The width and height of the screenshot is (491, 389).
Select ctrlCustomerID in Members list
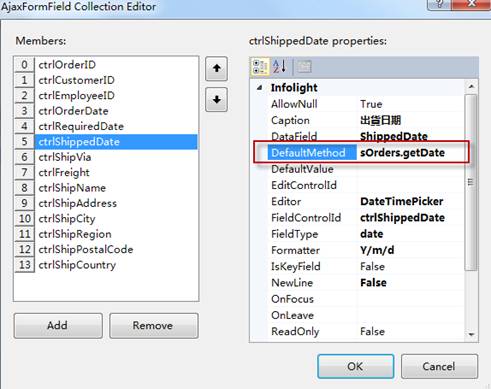106,80
